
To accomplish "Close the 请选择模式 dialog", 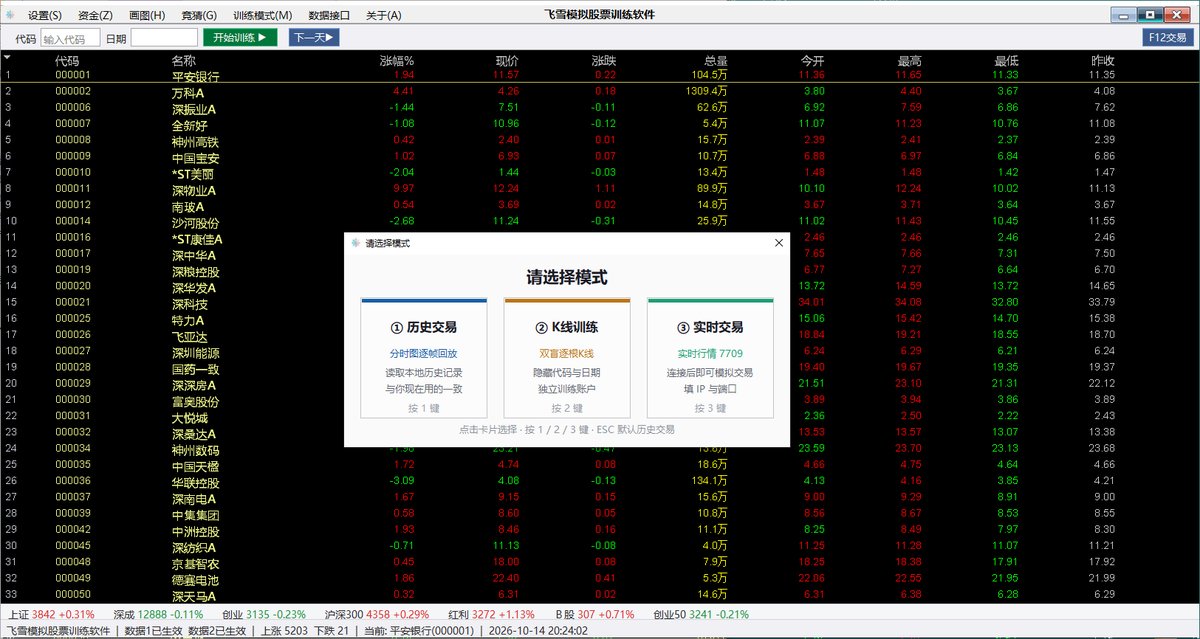I will click(779, 243).
